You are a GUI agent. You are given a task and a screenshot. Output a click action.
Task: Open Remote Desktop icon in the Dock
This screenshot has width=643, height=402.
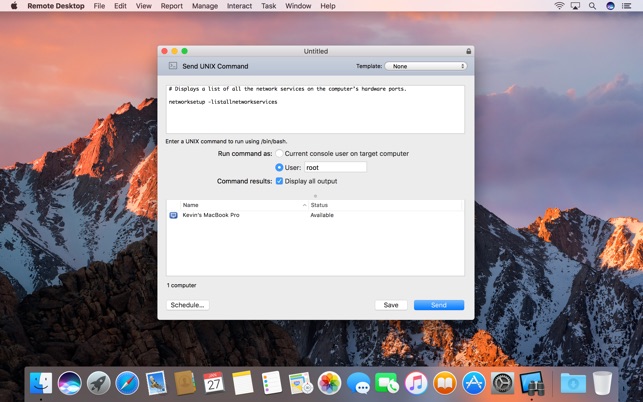[531, 384]
